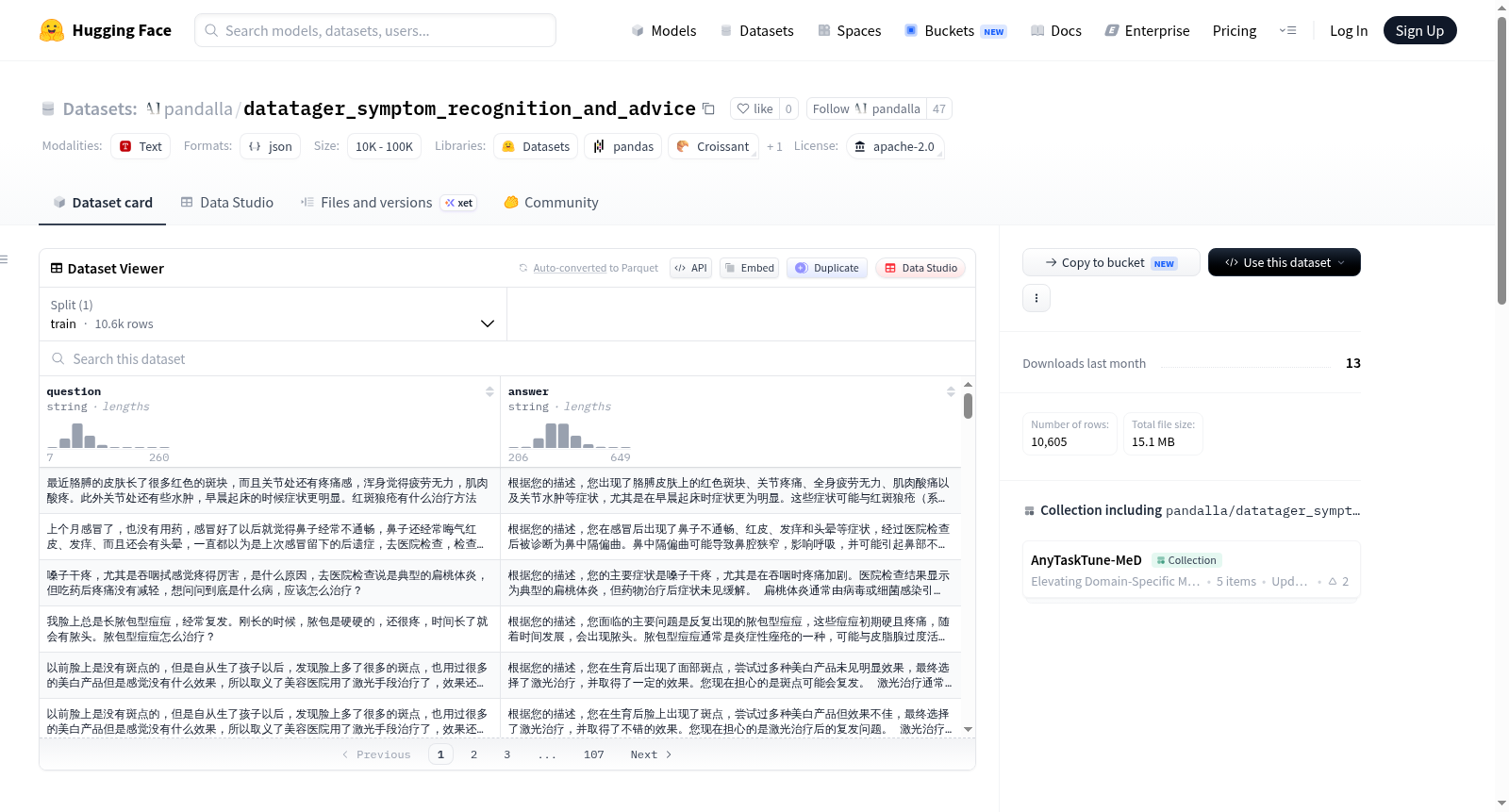Open the API button
This screenshot has height=812, width=1509.
690,268
